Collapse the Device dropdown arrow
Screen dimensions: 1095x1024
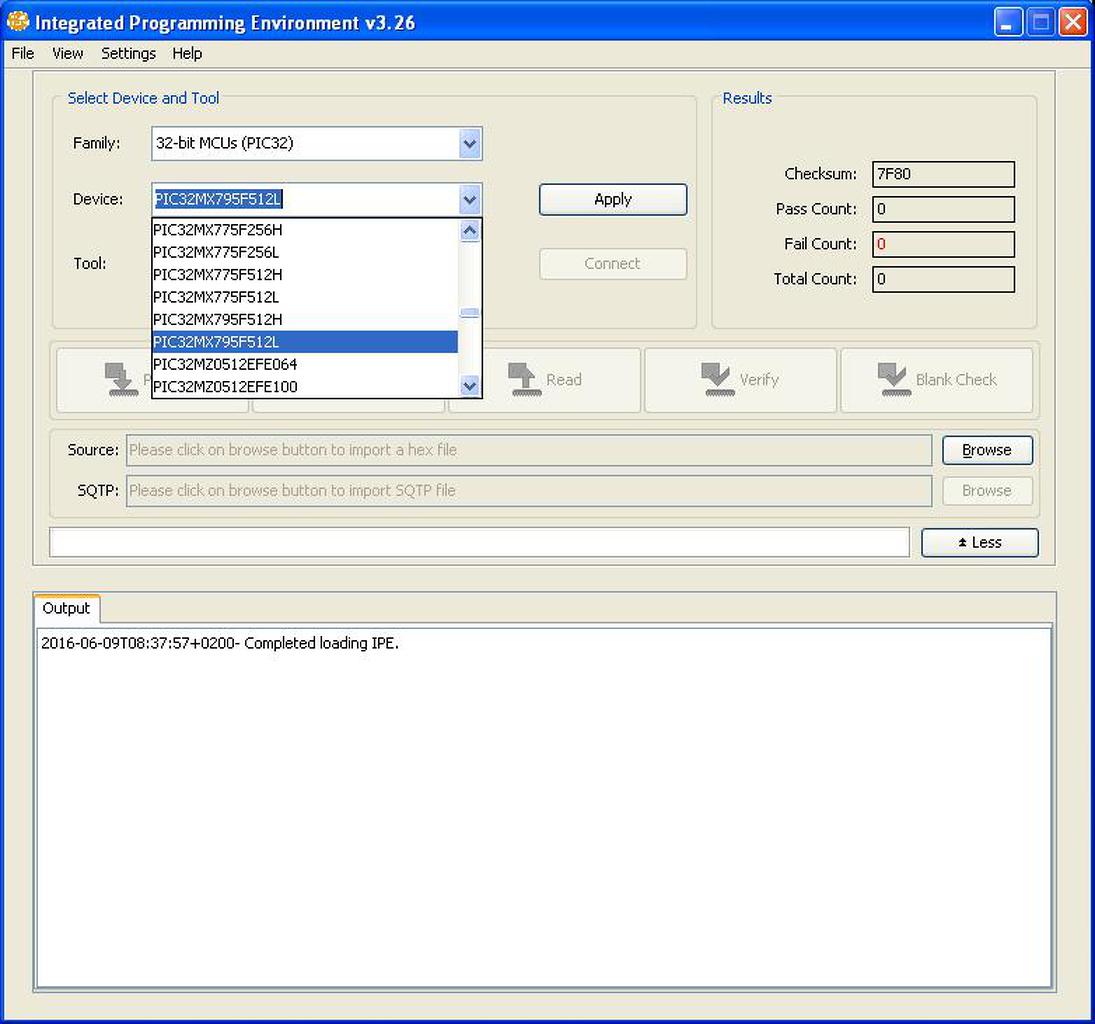pos(470,200)
